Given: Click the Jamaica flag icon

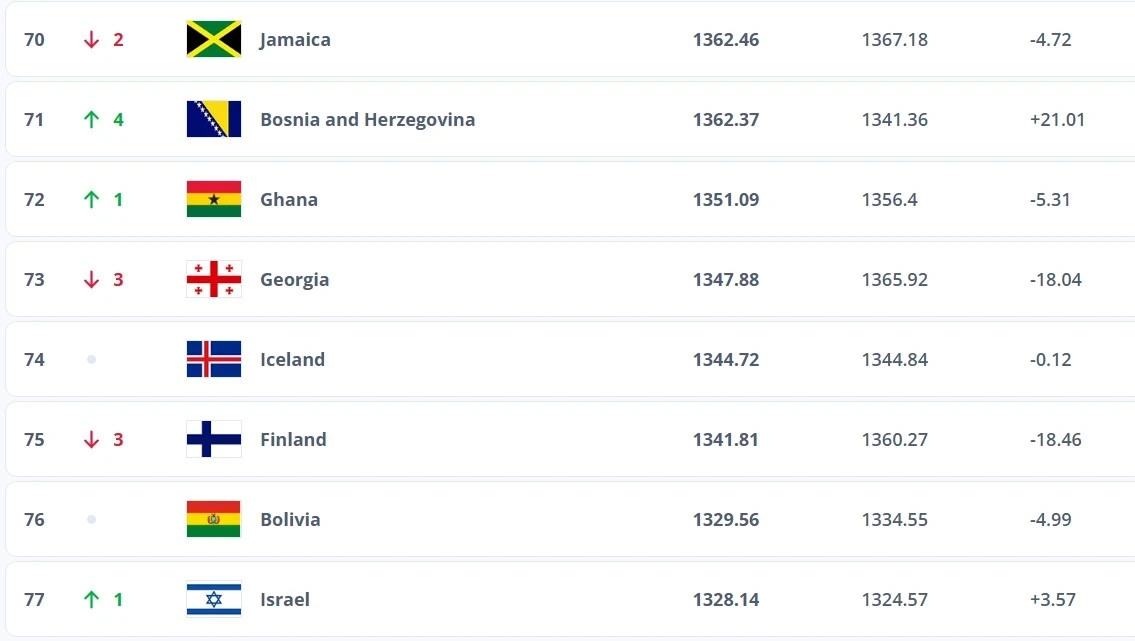Looking at the screenshot, I should pyautogui.click(x=213, y=40).
